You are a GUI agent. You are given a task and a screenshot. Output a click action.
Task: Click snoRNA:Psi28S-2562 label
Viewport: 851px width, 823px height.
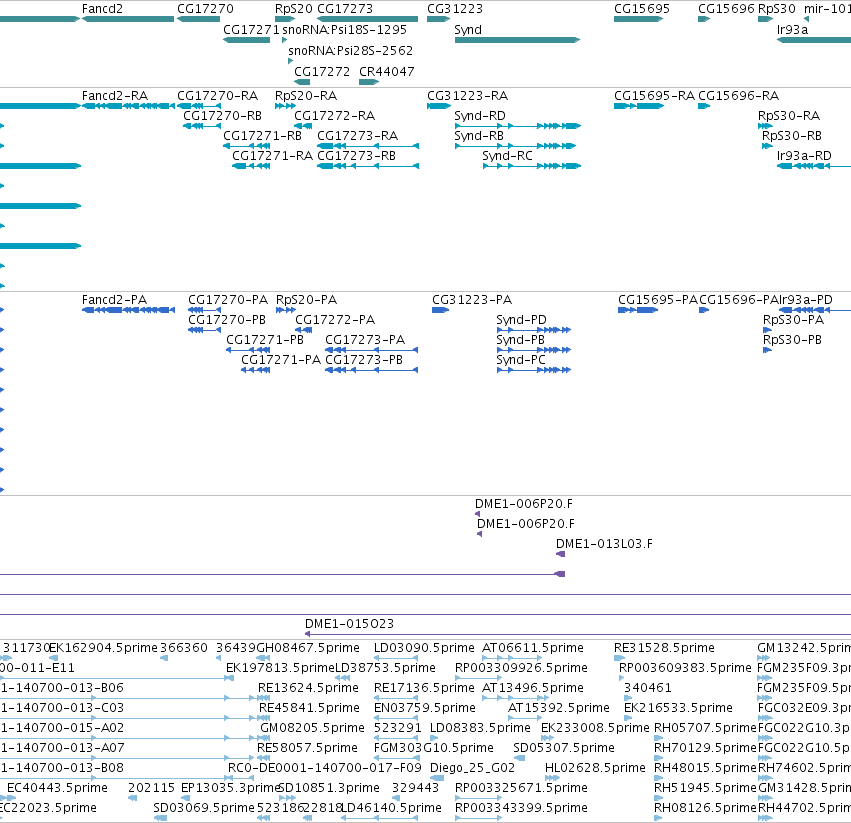click(351, 50)
